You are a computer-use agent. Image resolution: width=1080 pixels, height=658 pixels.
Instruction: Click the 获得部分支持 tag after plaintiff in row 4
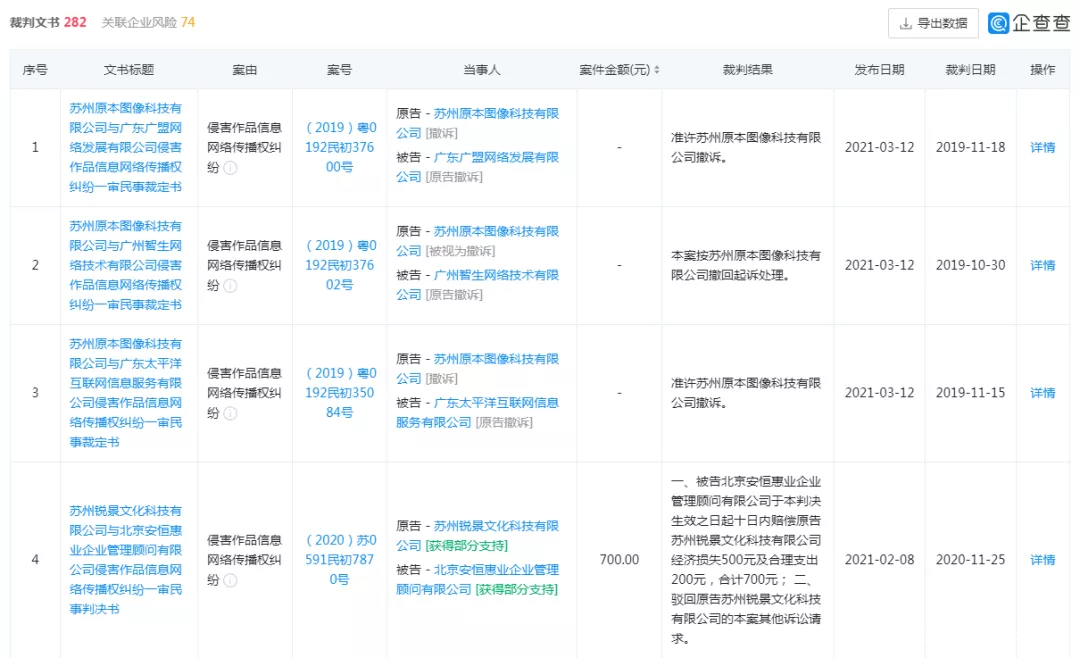[x=466, y=546]
